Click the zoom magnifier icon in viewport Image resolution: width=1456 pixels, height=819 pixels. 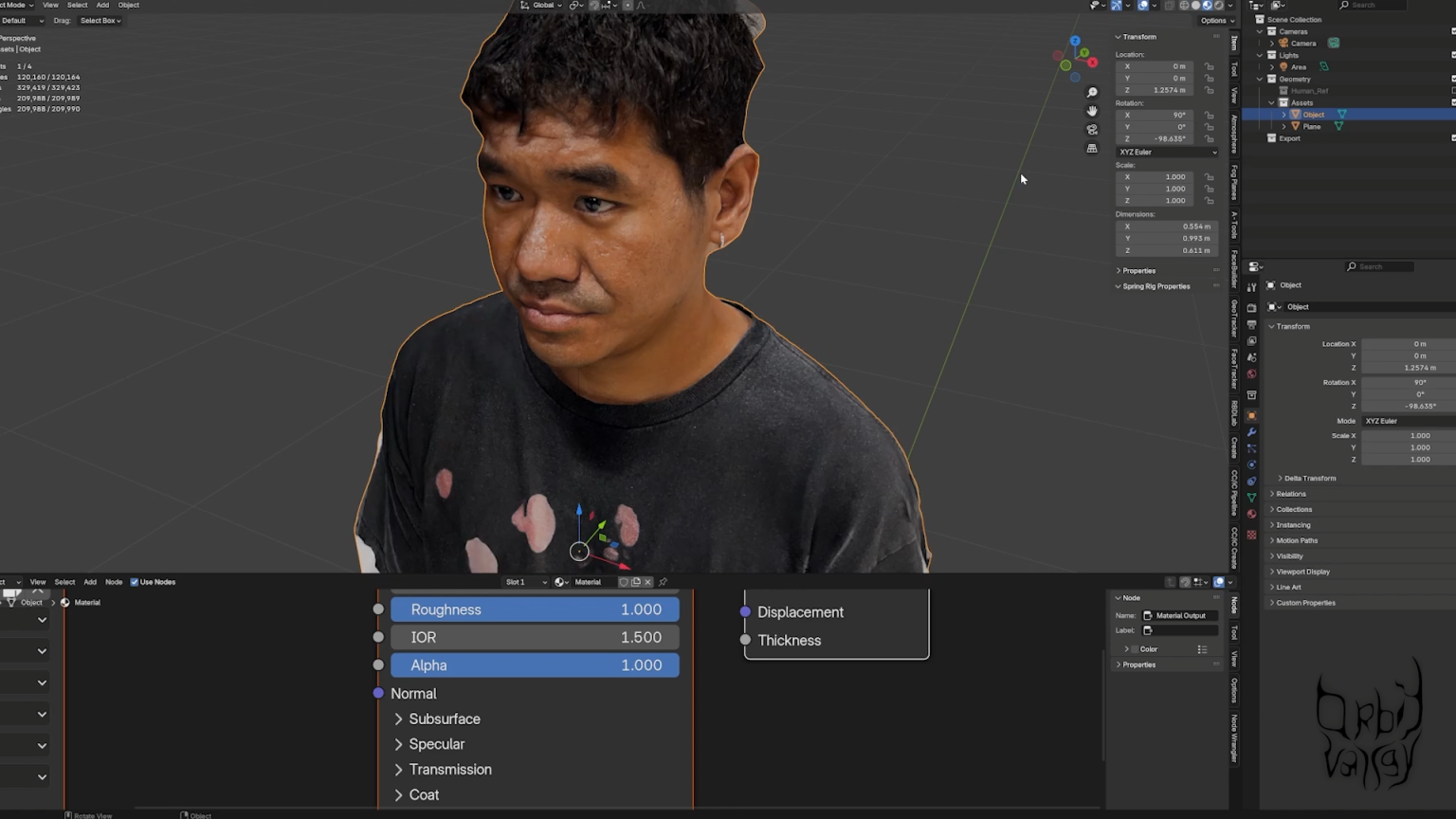[1092, 92]
